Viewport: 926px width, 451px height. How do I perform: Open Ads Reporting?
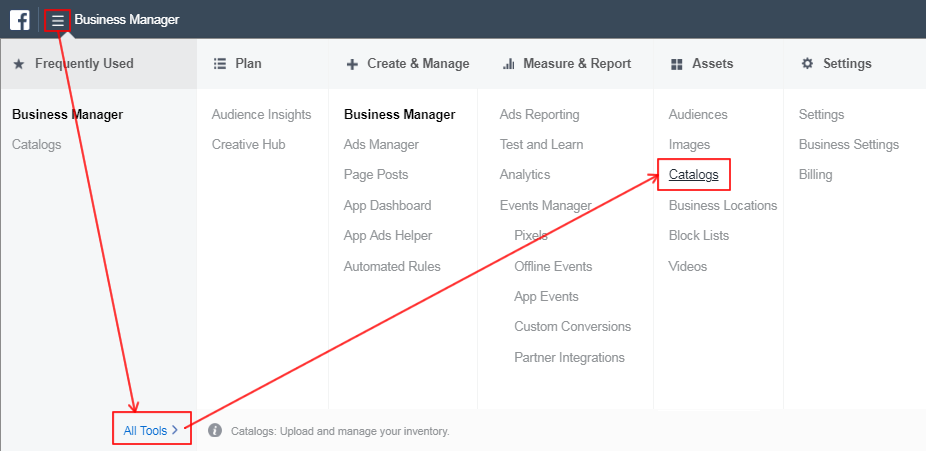(x=539, y=115)
